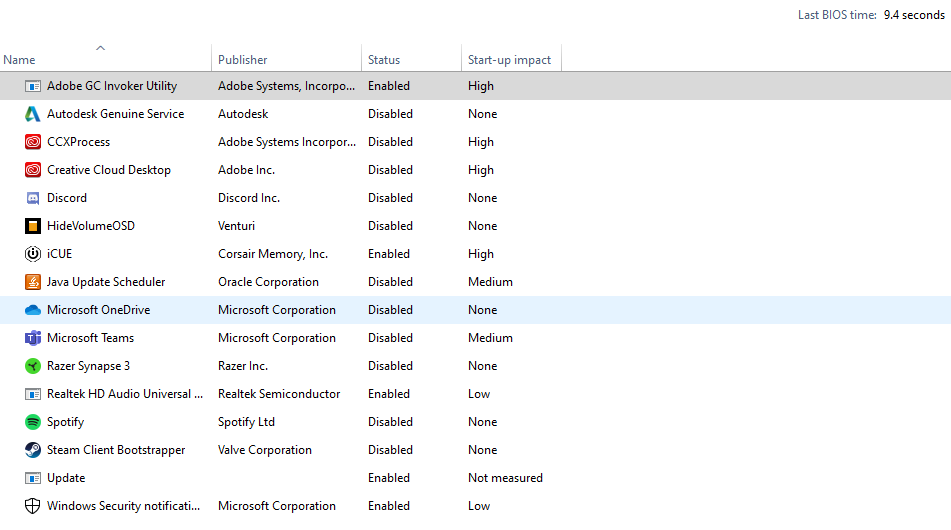The height and width of the screenshot is (530, 951).
Task: Click the Valve Corporation publisher cell
Action: click(x=265, y=450)
